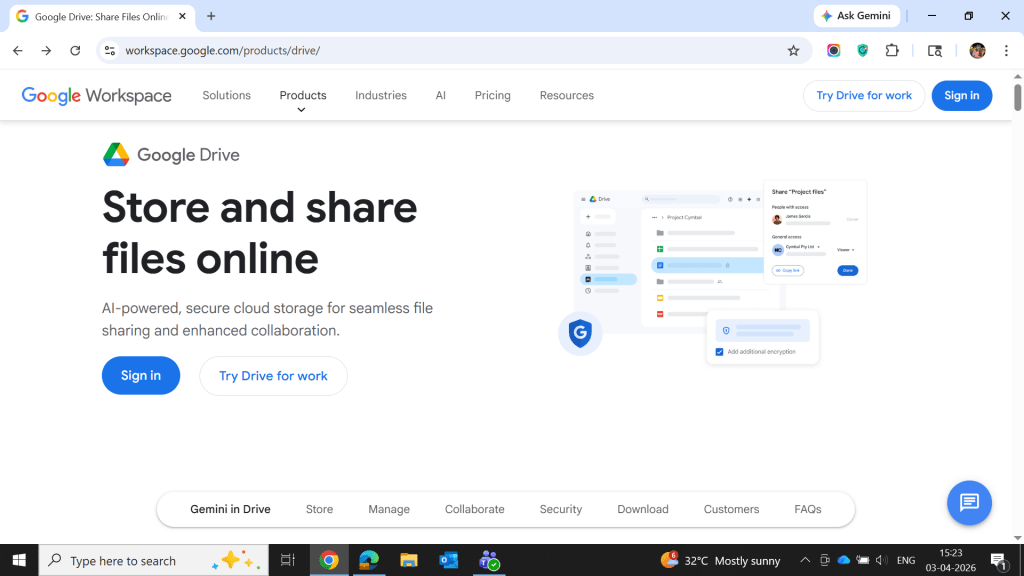Expand hidden icons in the system tray
1024x576 pixels.
804,560
